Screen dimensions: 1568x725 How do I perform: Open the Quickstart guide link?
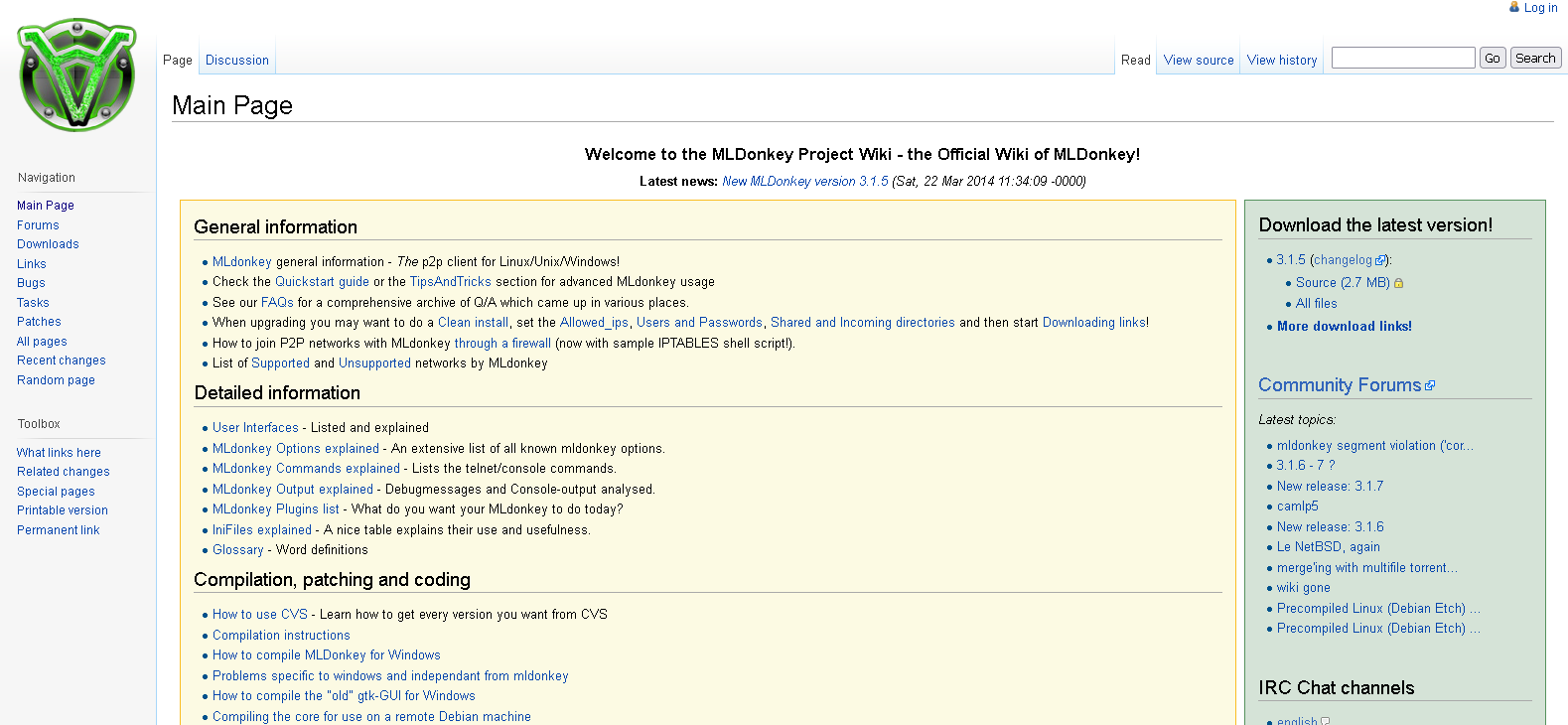322,282
